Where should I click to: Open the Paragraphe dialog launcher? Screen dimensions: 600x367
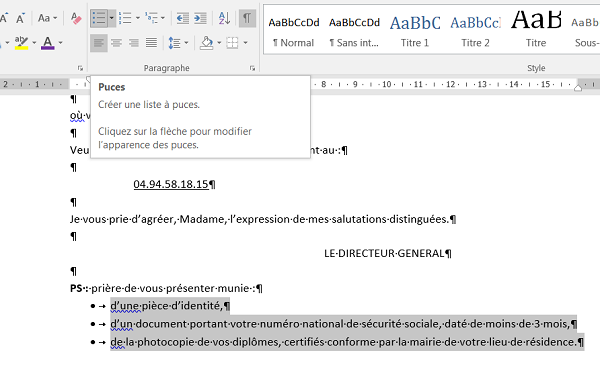(x=252, y=68)
